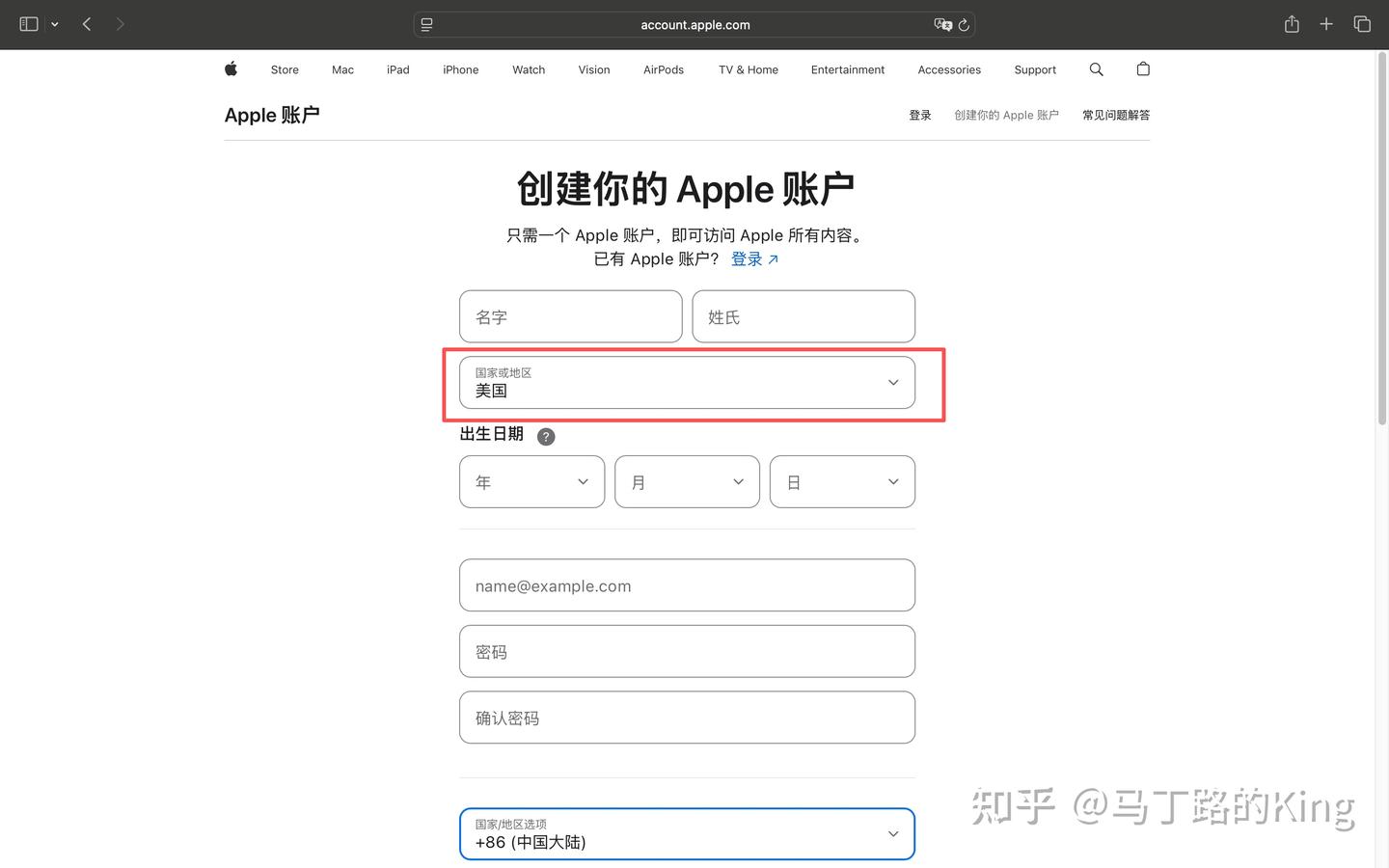Open the Support menu item
This screenshot has width=1389, height=868.
click(1035, 69)
